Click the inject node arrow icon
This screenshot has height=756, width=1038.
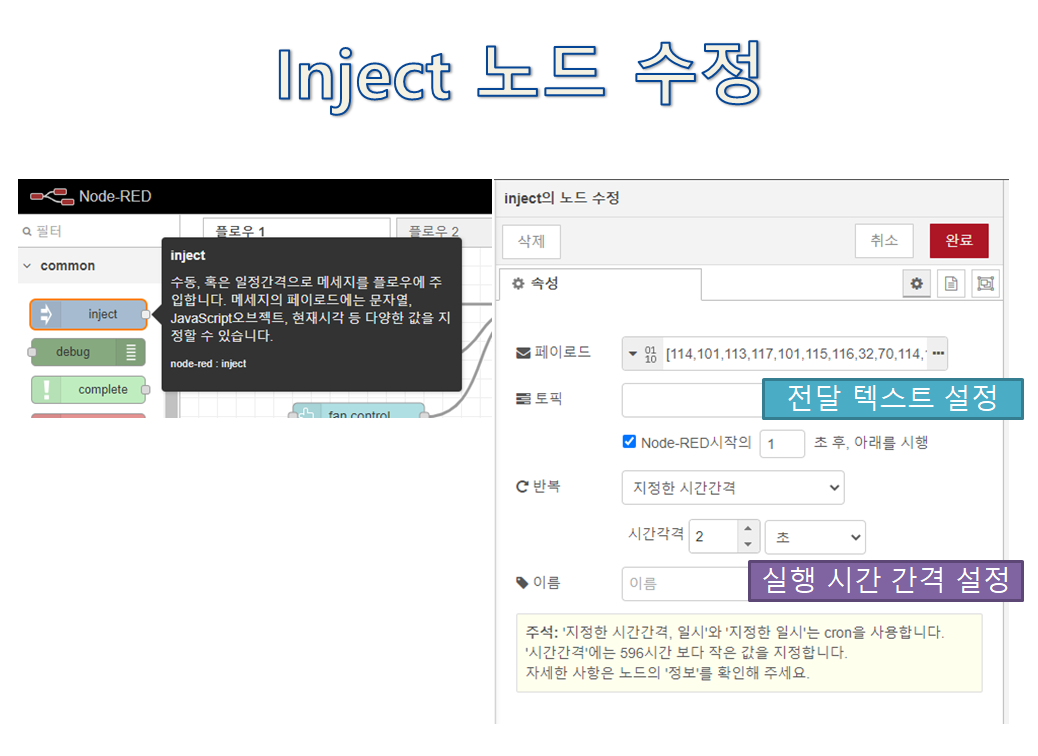click(x=46, y=314)
